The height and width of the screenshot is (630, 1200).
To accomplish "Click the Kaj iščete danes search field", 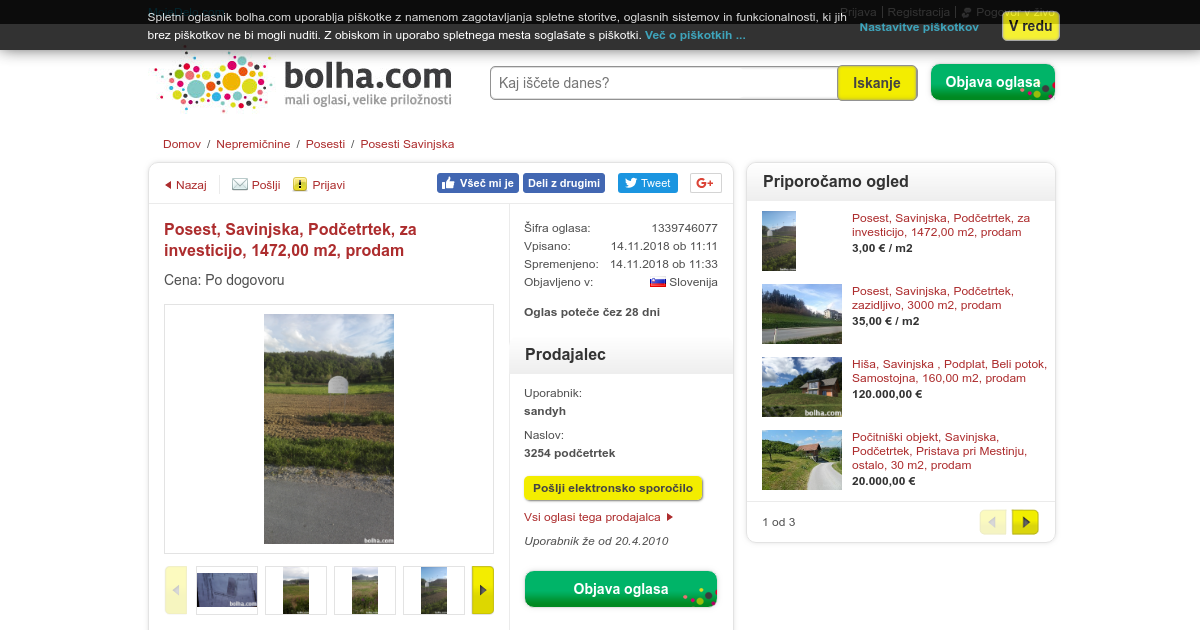I will 664,83.
